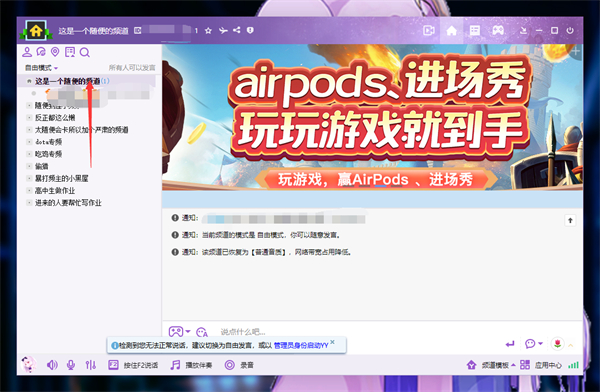Toggle the microphone icon
Image resolution: width=600 pixels, height=392 pixels.
click(x=71, y=365)
